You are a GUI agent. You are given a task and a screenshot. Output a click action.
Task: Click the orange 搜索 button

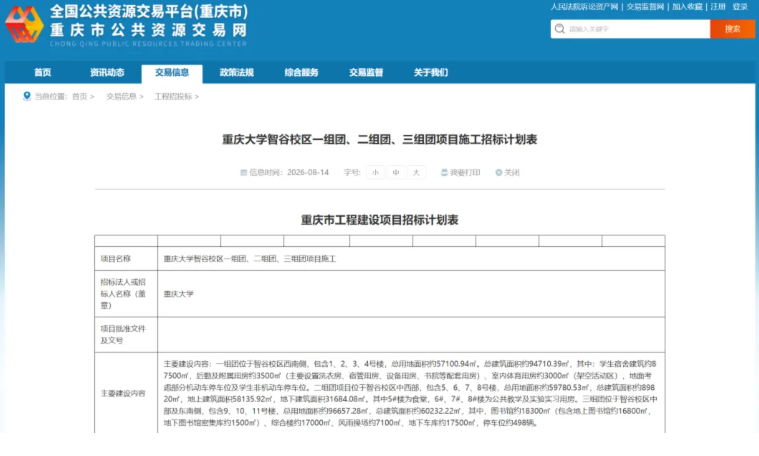coord(732,29)
